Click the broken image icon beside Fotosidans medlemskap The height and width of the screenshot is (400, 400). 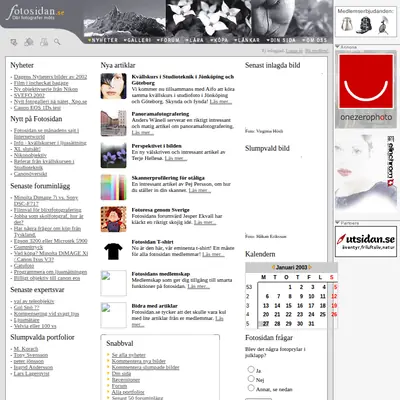[113, 283]
